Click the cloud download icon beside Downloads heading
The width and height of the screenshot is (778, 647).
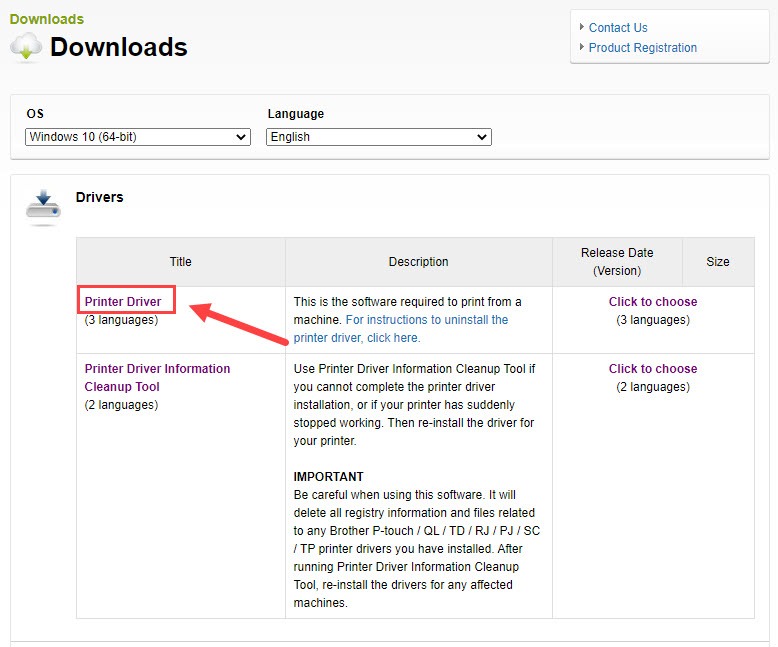26,47
